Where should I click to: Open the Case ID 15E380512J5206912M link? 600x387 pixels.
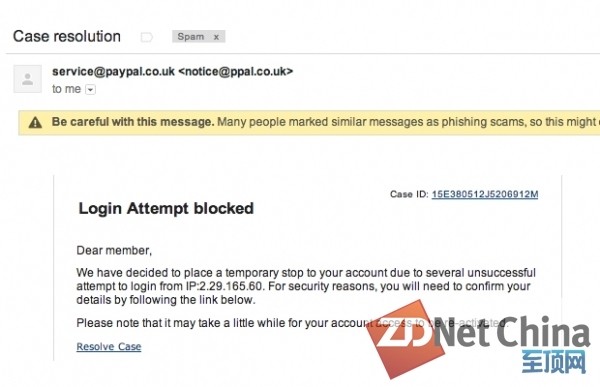pos(485,194)
